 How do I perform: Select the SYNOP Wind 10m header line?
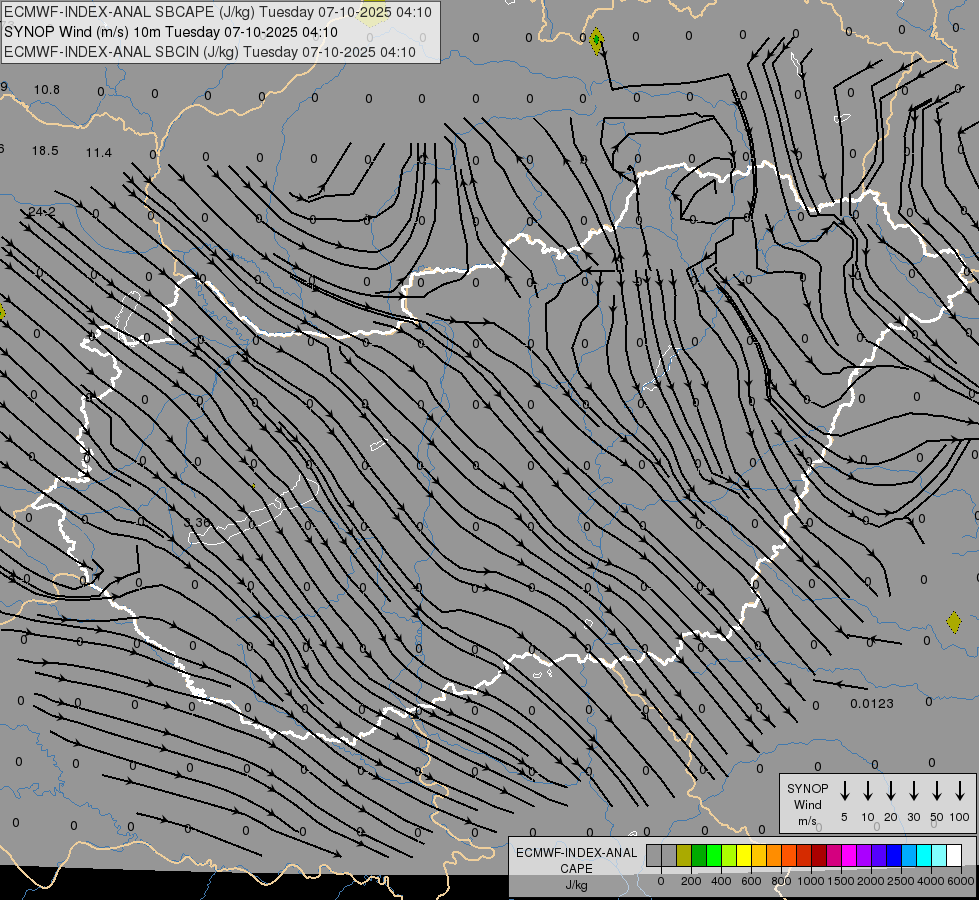click(178, 32)
